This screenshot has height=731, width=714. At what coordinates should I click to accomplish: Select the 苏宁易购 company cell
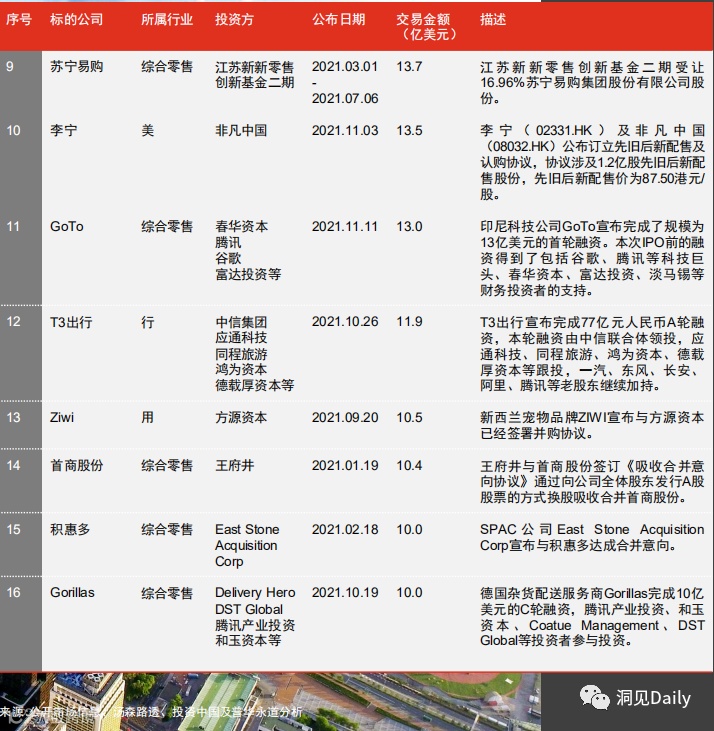pyautogui.click(x=76, y=67)
